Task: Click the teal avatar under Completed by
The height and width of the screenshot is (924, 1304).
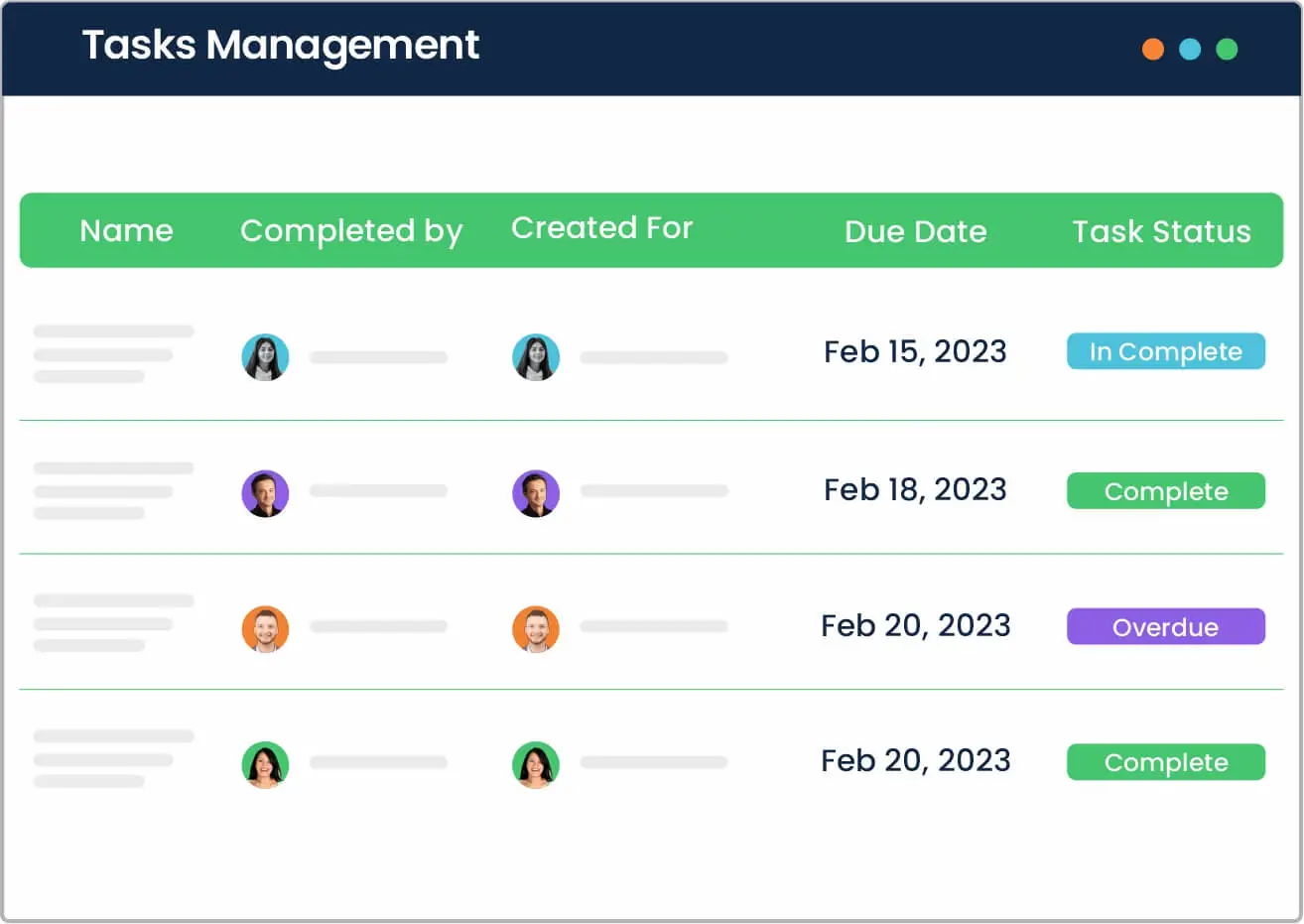Action: click(264, 356)
